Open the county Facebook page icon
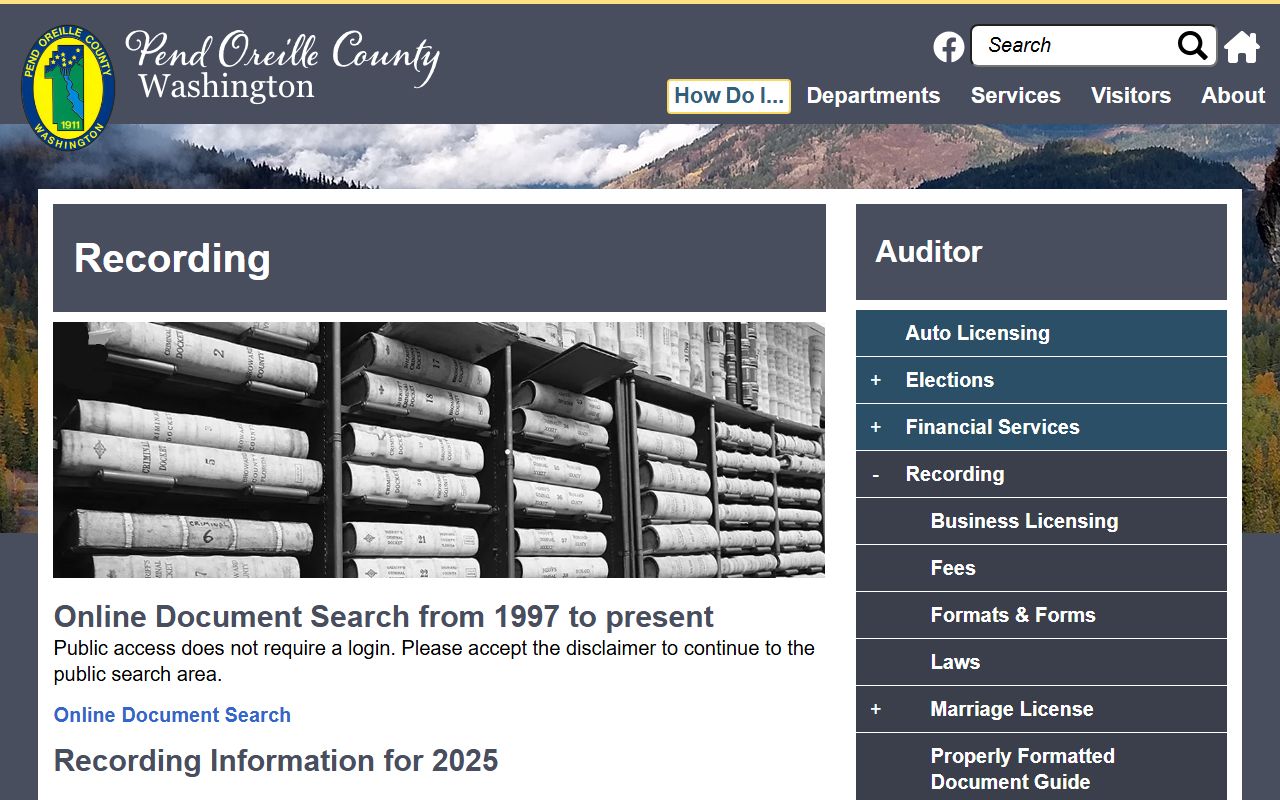This screenshot has height=800, width=1280. pyautogui.click(x=949, y=46)
